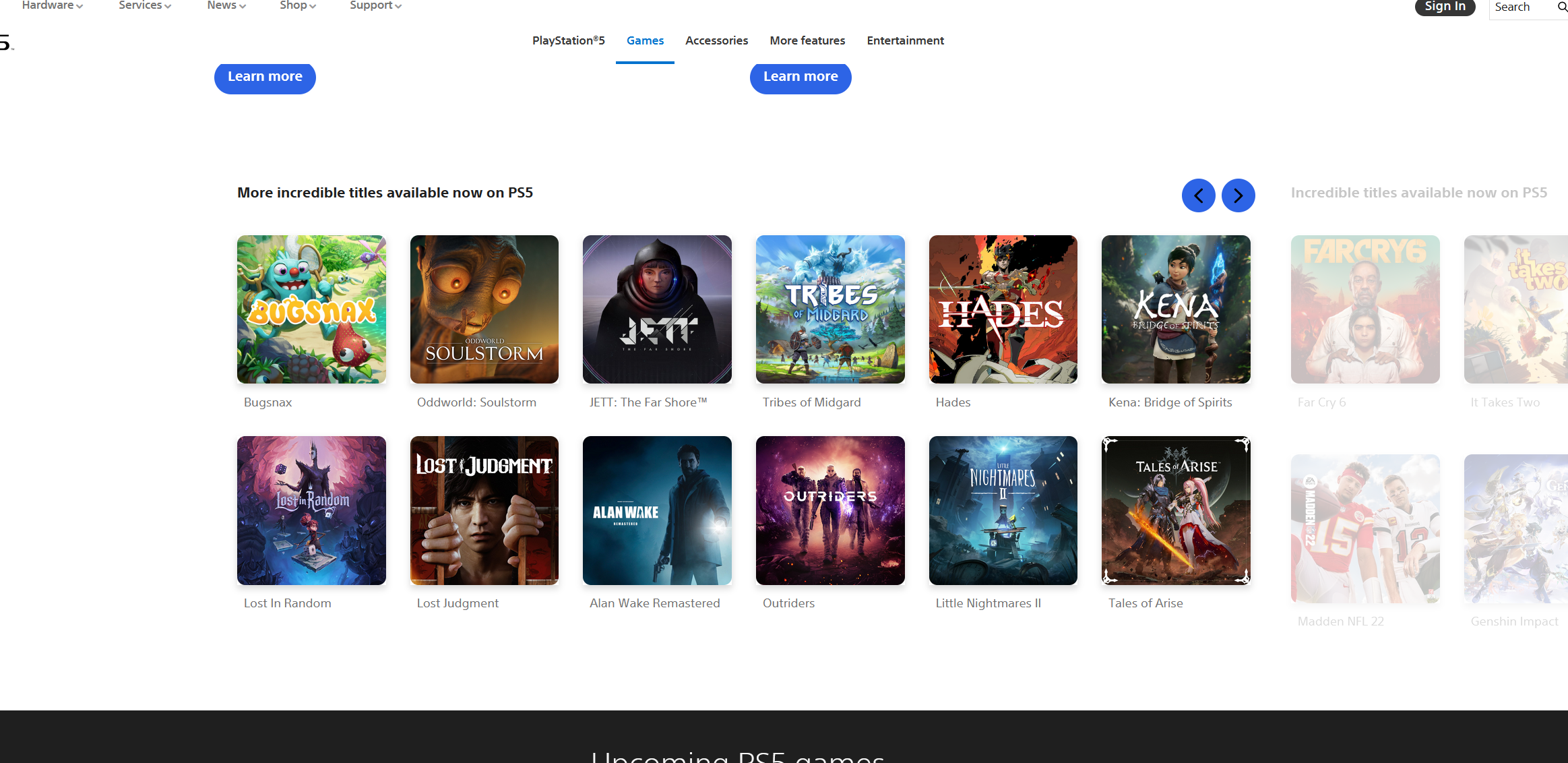Click the Genshin Impact title text
This screenshot has height=763, width=1568.
[1514, 621]
